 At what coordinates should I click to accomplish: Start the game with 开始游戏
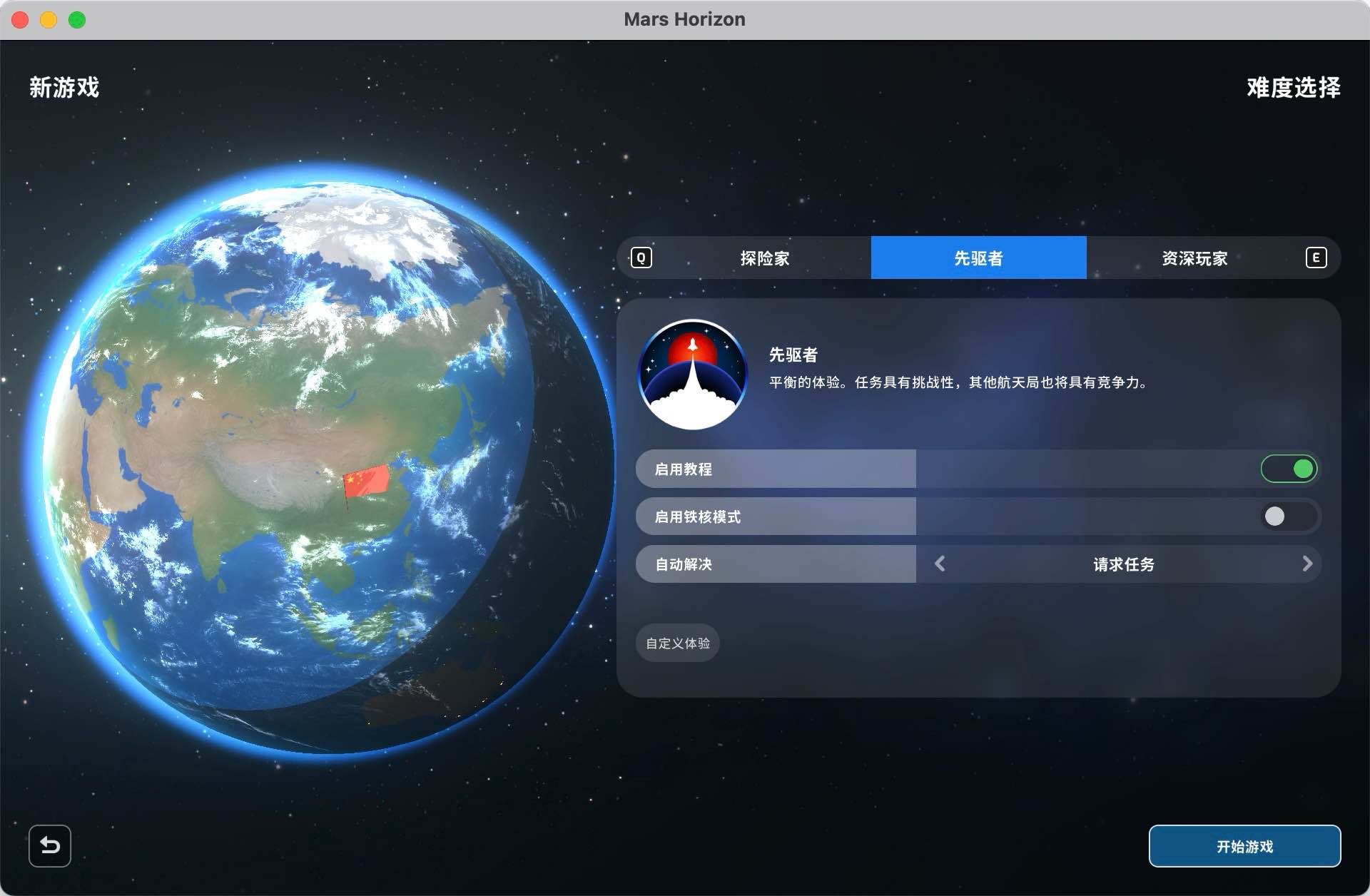(1244, 846)
